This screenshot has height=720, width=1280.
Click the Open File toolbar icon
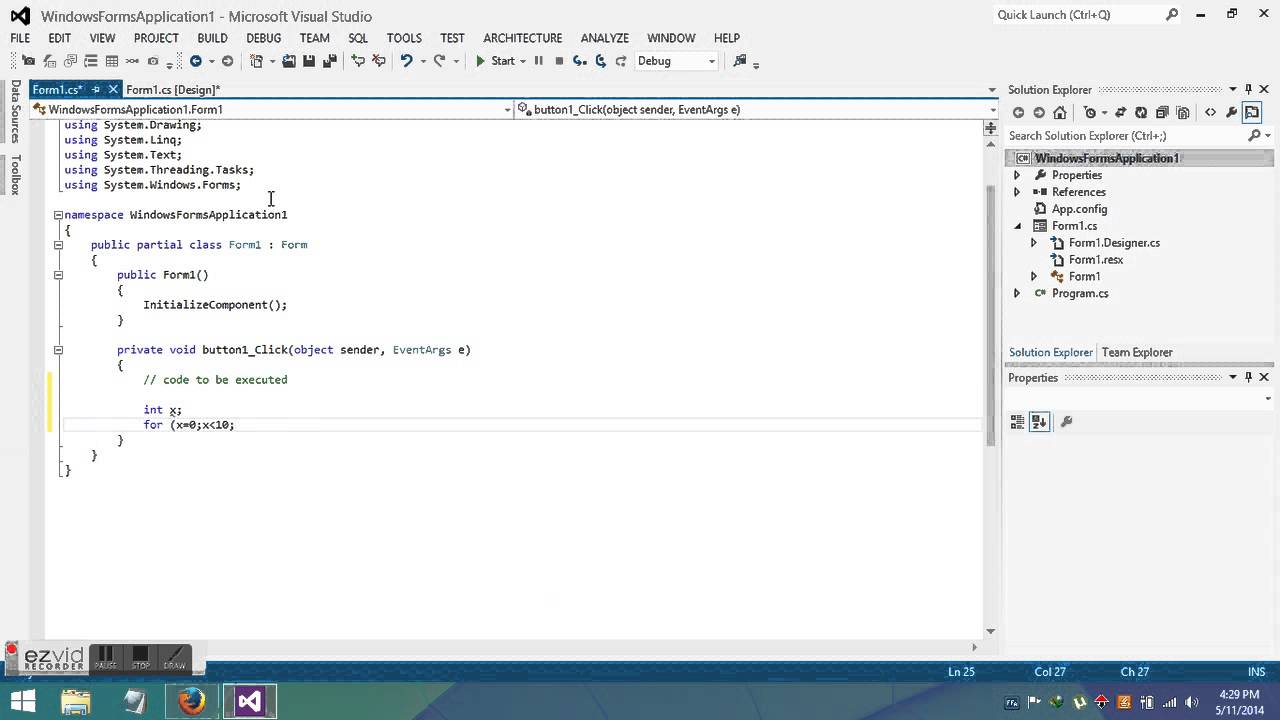[x=289, y=61]
